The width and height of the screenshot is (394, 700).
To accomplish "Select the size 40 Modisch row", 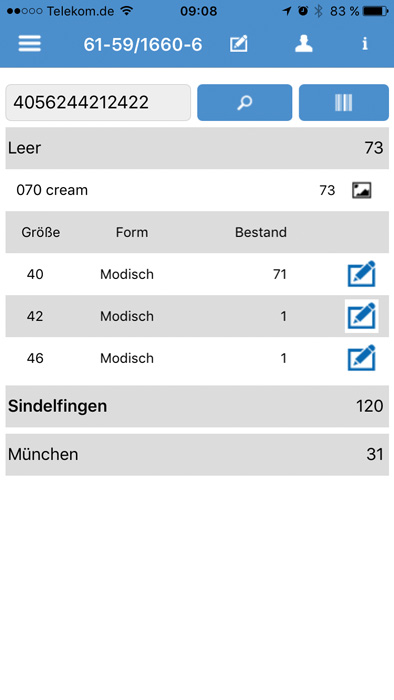I will [x=197, y=274].
